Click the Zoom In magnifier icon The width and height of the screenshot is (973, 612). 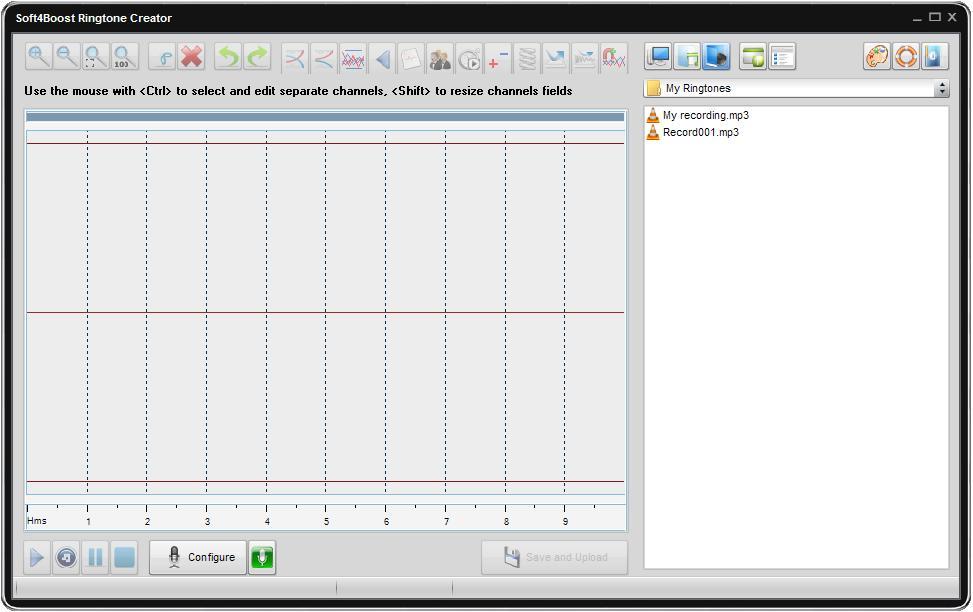pos(38,57)
